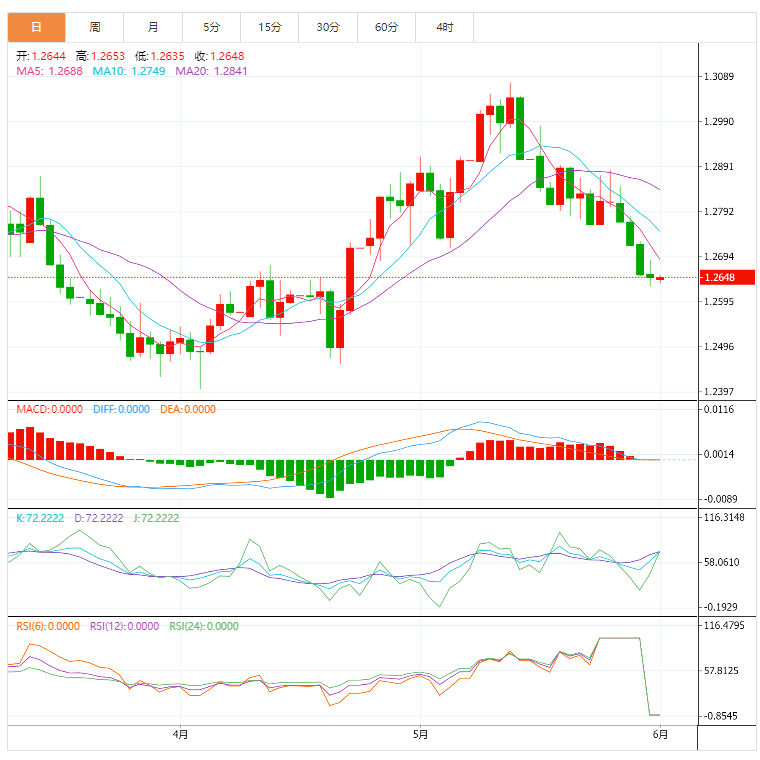Viewport: 760px width, 760px height.
Task: Click the RSI(24):0.0000 label
Action: [x=204, y=626]
